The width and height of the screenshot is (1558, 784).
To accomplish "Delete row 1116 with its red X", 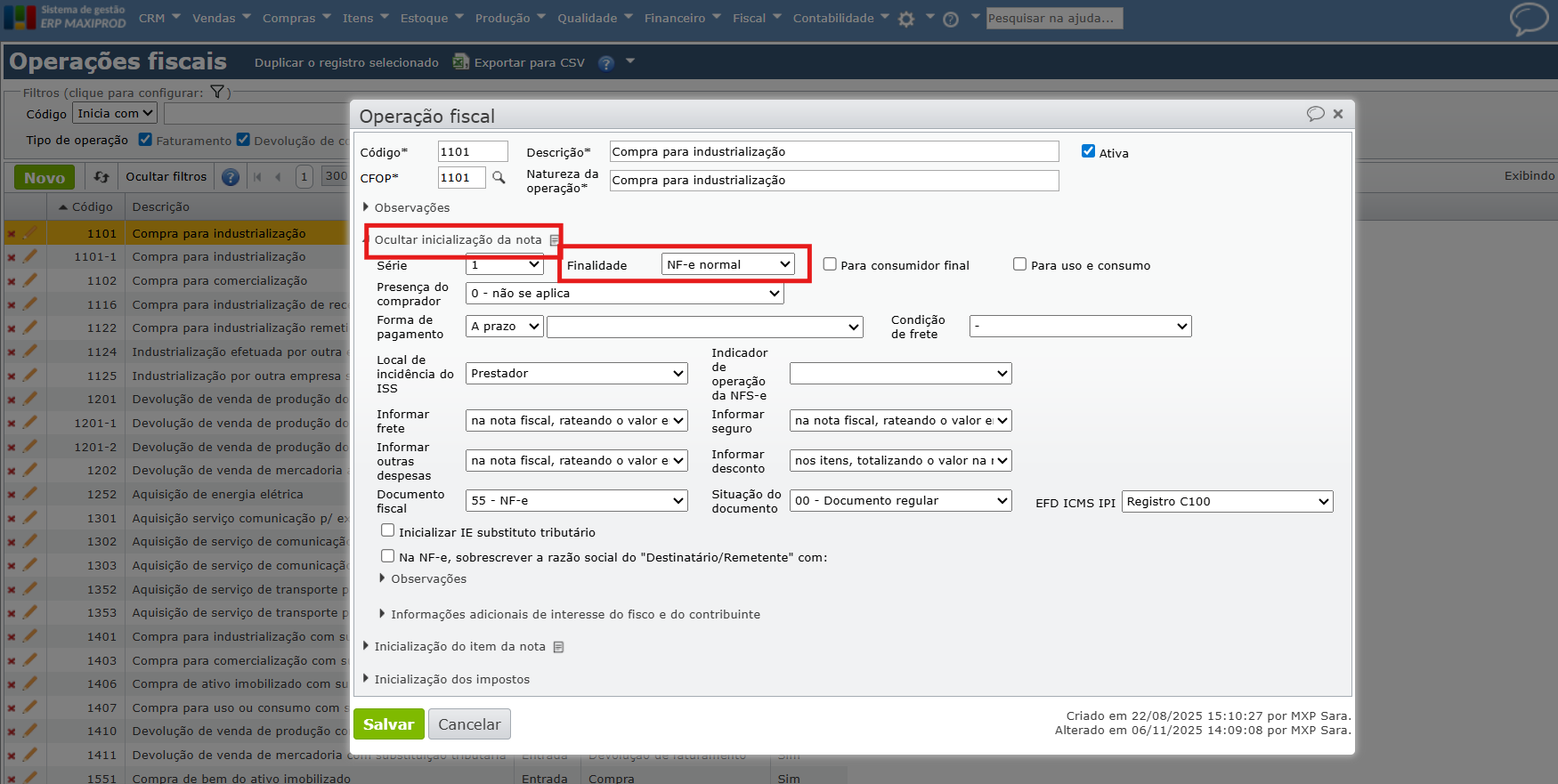I will (12, 305).
